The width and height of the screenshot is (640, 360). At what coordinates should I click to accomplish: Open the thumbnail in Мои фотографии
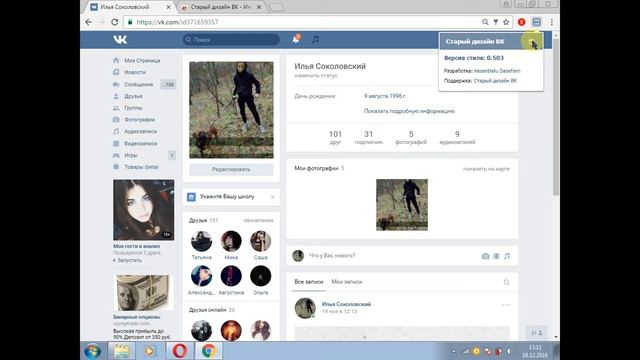402,204
